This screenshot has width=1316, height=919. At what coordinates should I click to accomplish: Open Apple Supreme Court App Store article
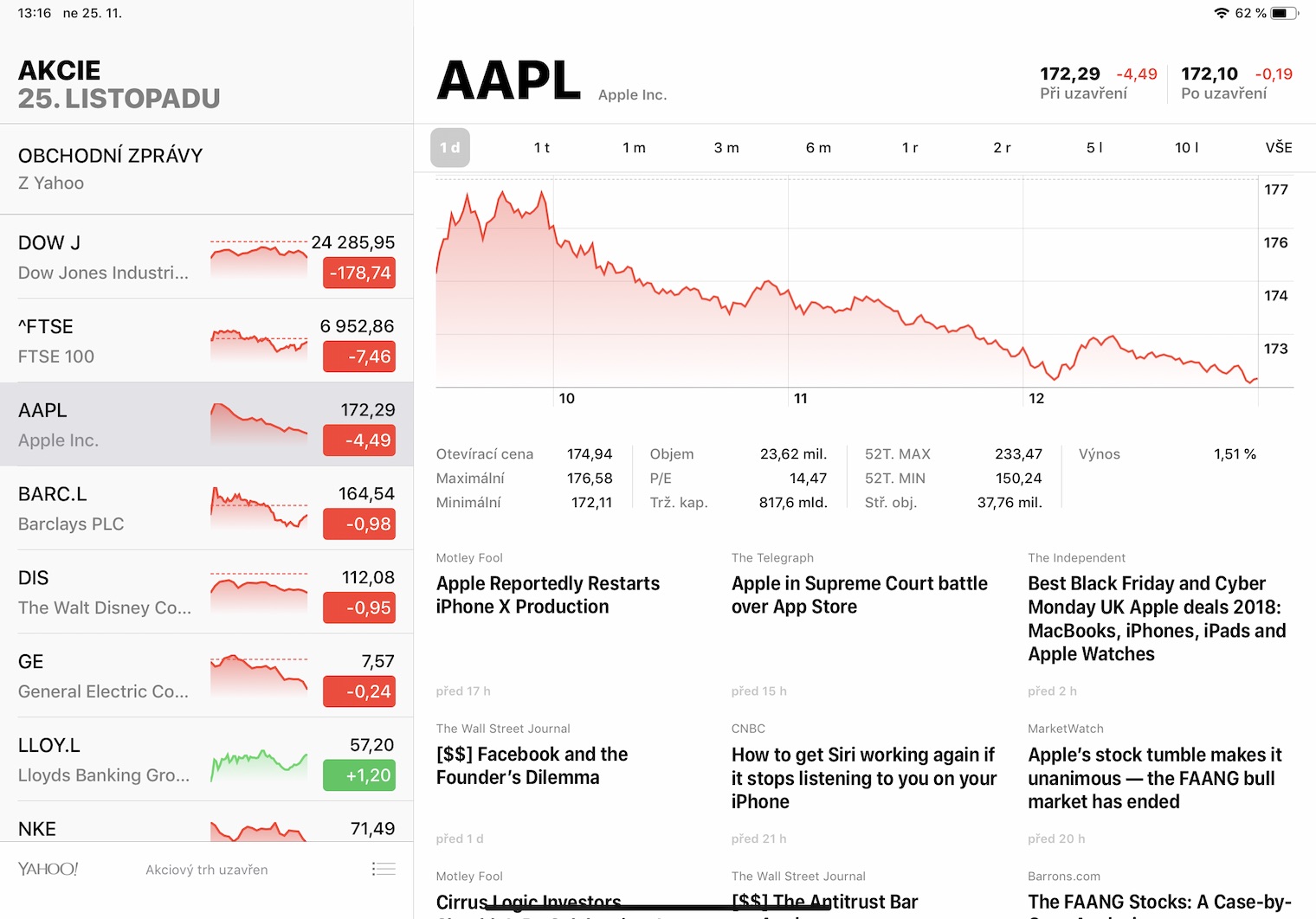859,595
